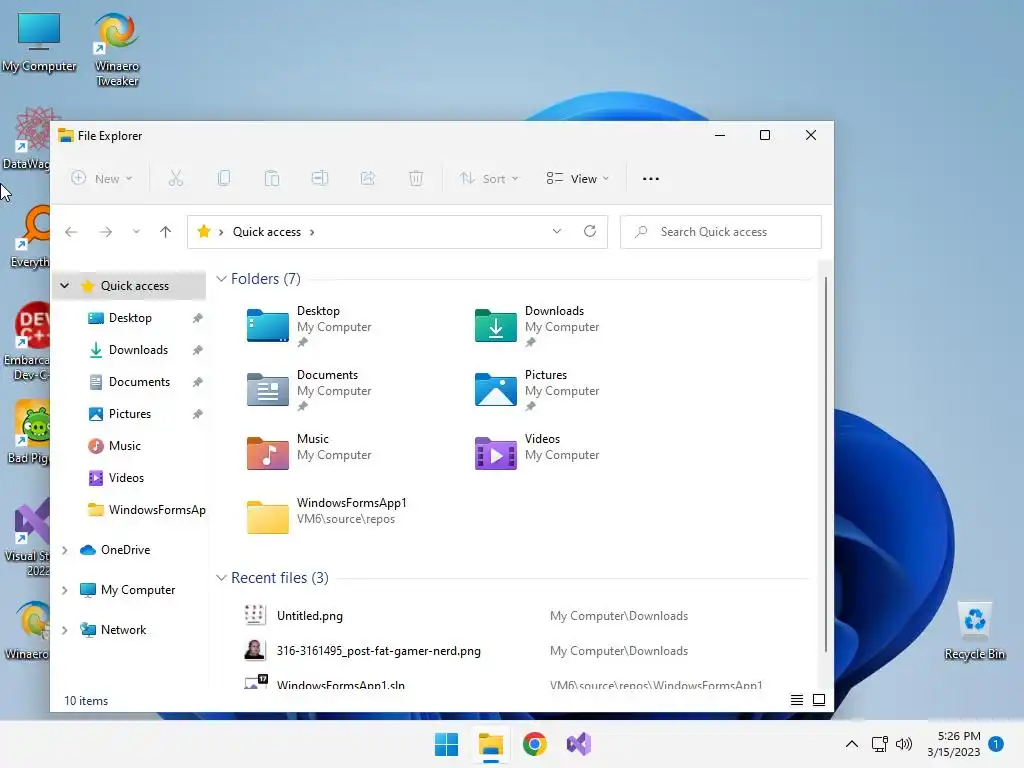Open recent locations dropdown beside forward arrow

pos(136,232)
